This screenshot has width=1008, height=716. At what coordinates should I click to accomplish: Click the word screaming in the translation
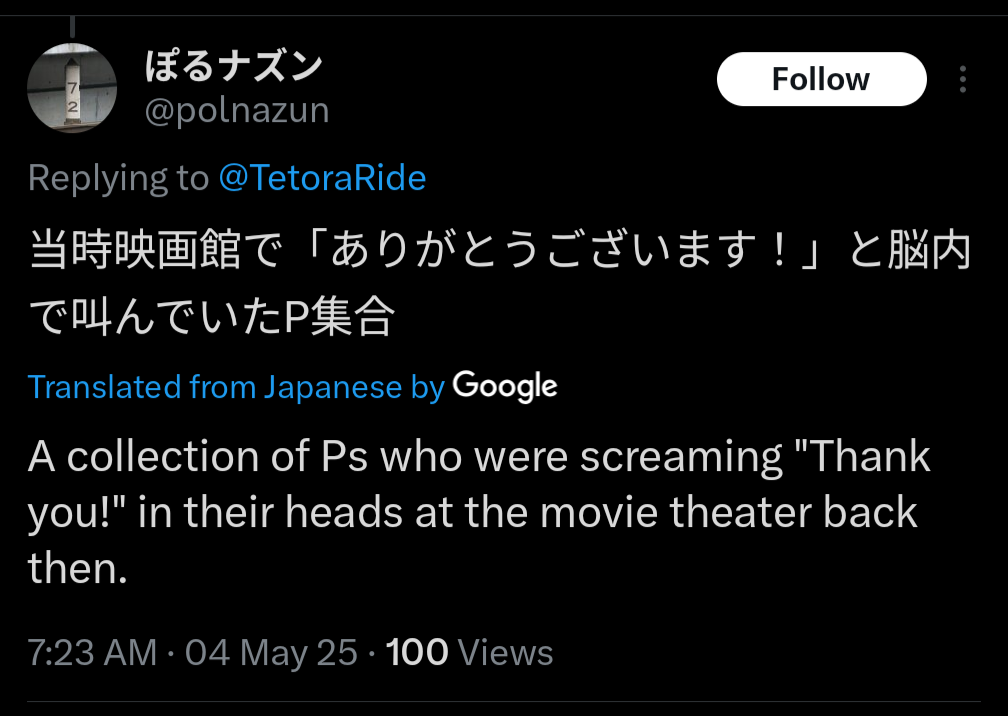(x=681, y=458)
